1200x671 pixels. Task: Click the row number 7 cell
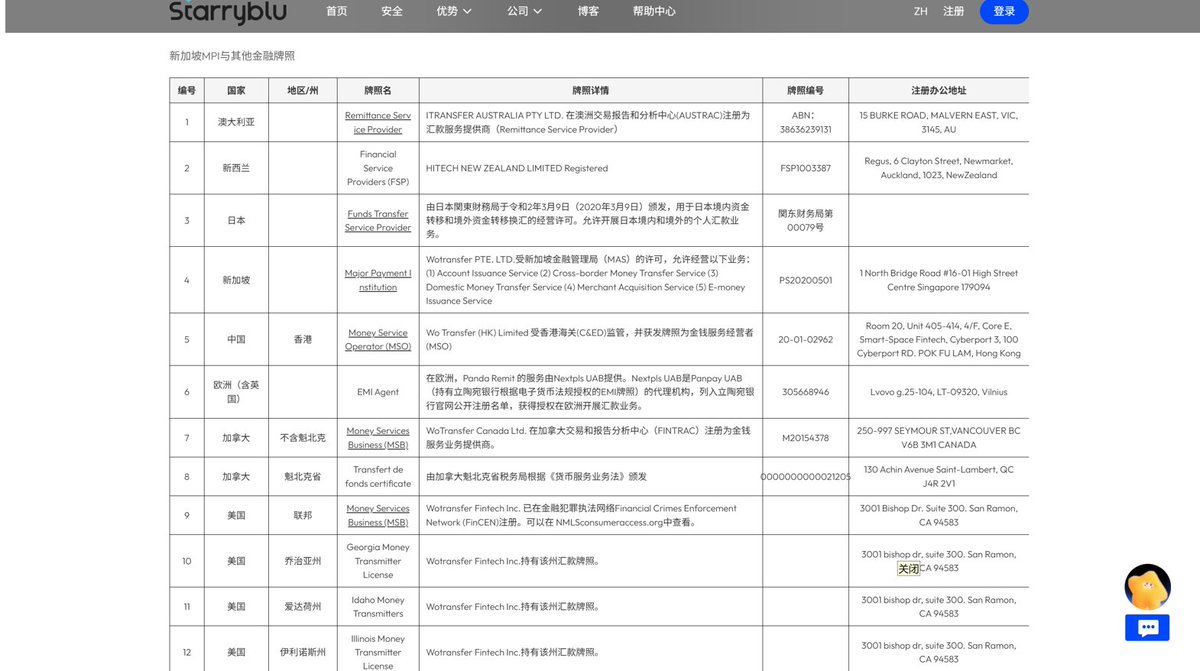[186, 437]
